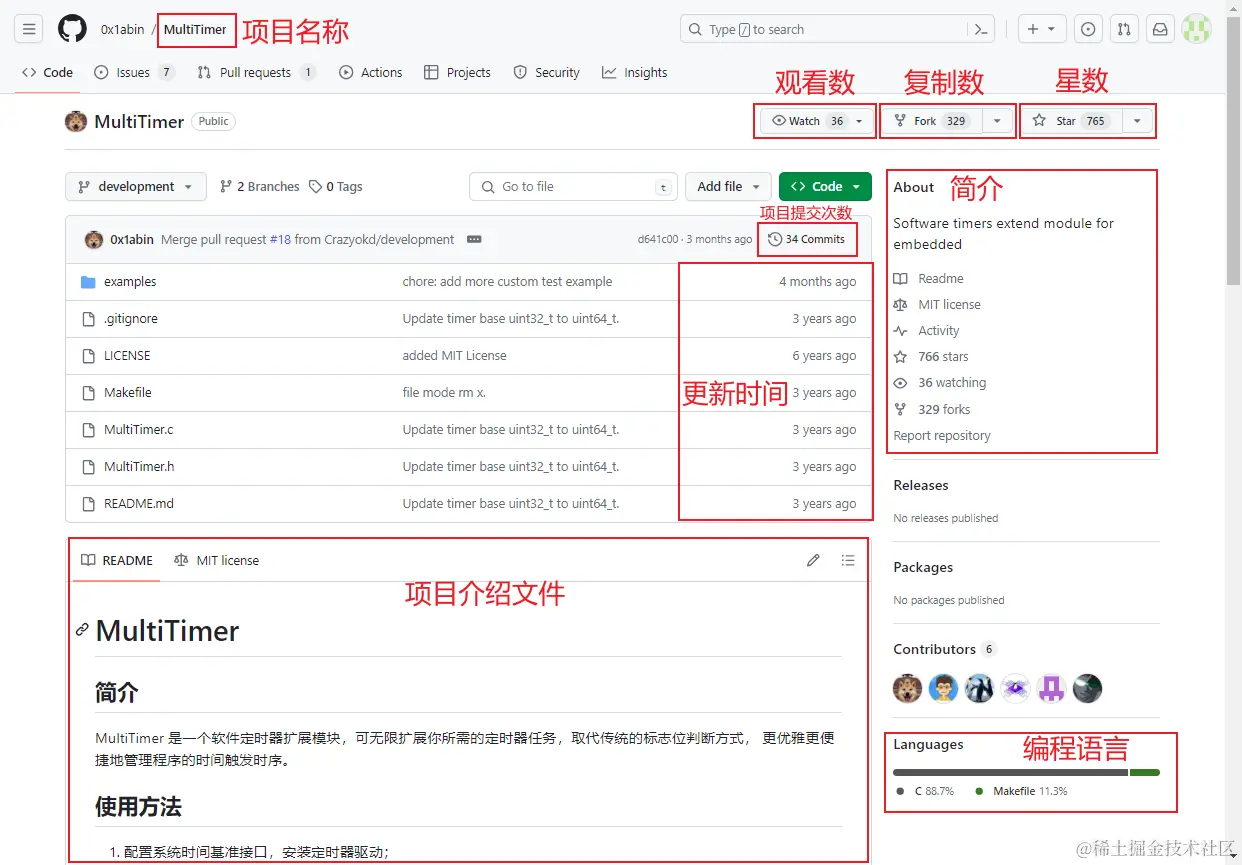
Task: Open the notifications inbox icon
Action: [x=1160, y=29]
